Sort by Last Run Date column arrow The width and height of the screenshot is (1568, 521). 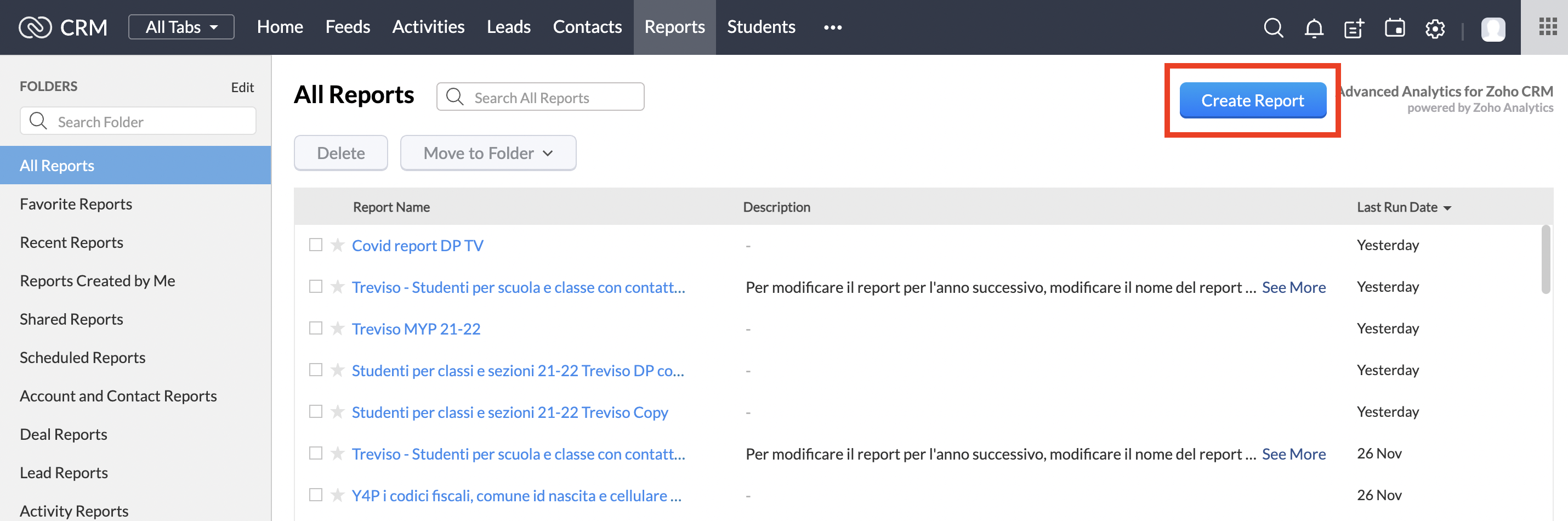1447,208
